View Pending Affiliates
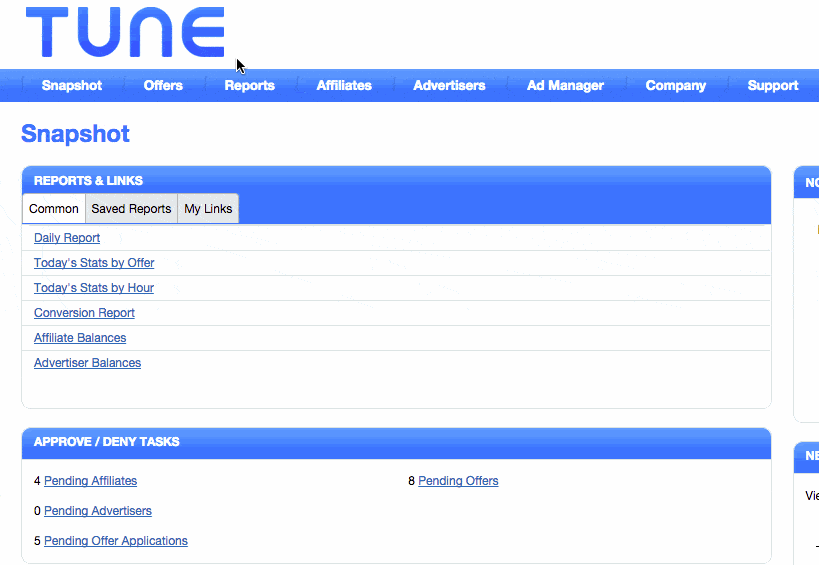This screenshot has width=819, height=565. (90, 481)
